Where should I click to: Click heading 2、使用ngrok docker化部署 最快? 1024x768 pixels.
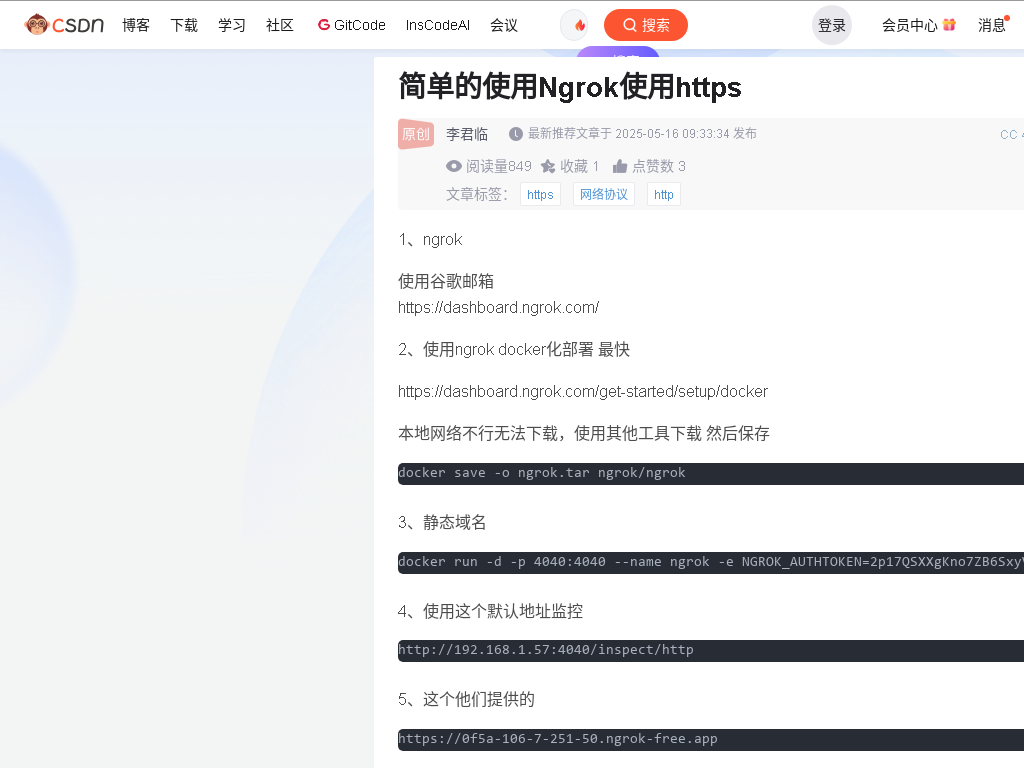point(514,349)
